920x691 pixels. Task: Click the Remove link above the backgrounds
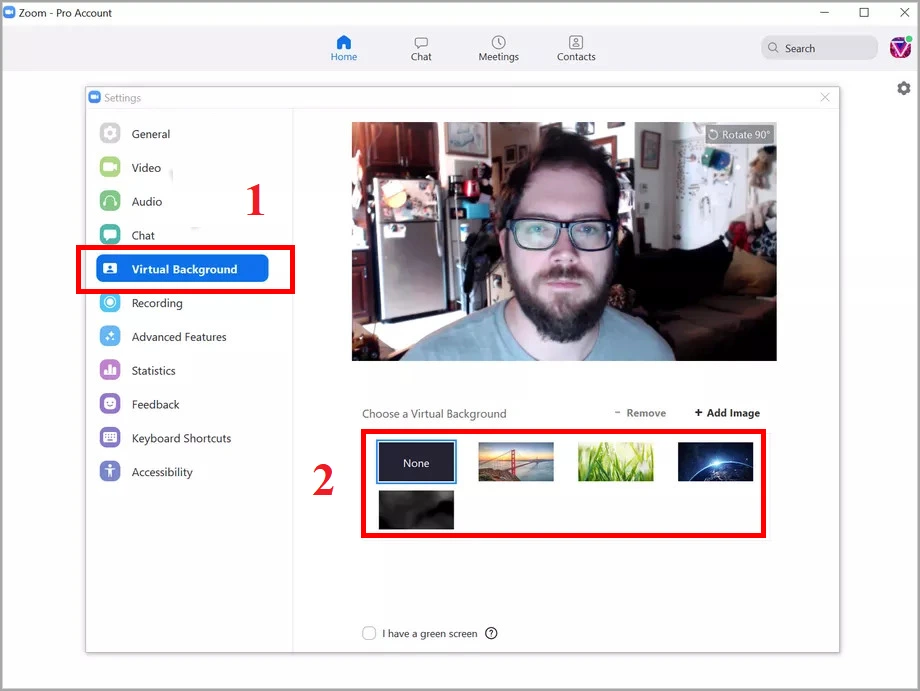[641, 412]
